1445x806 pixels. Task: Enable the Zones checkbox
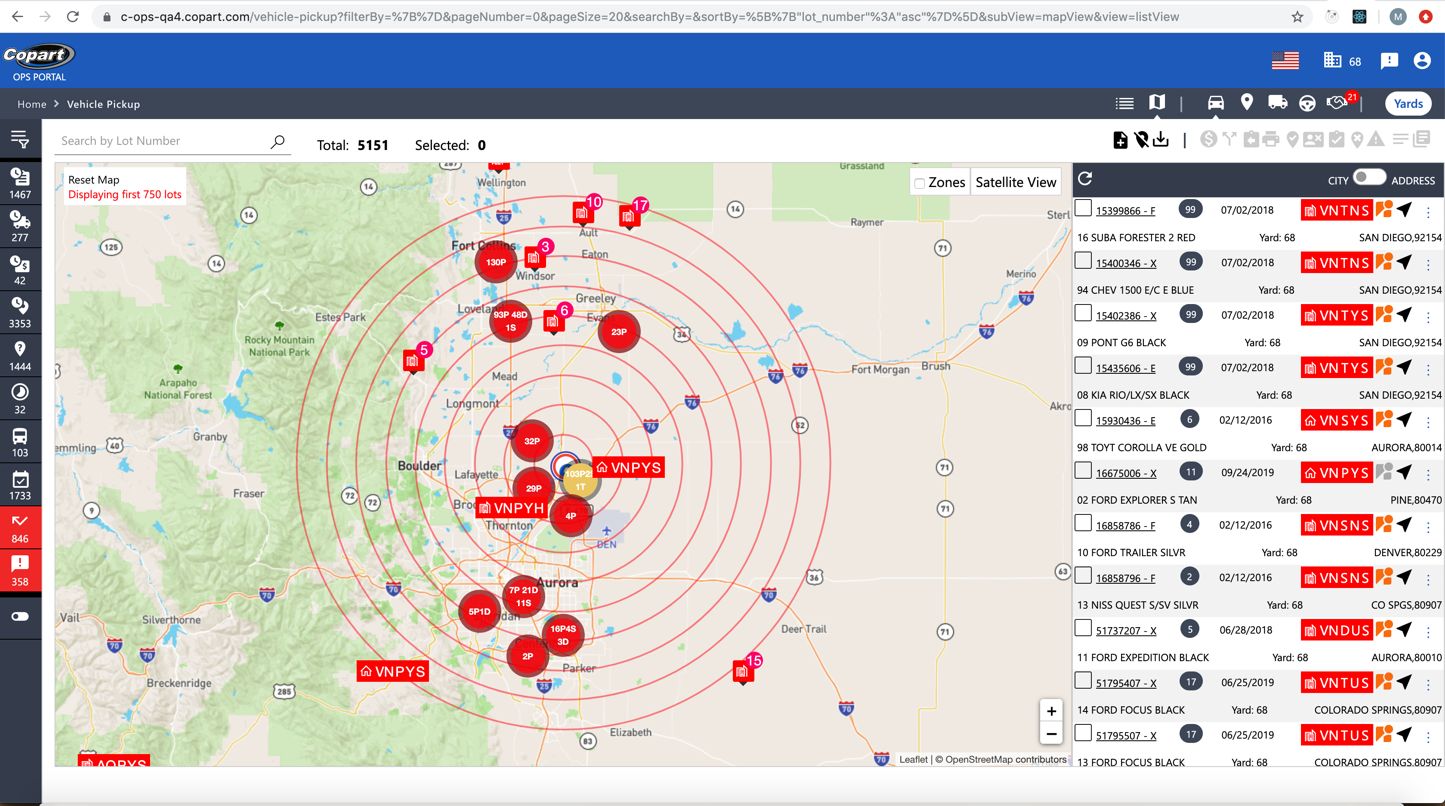pyautogui.click(x=919, y=183)
